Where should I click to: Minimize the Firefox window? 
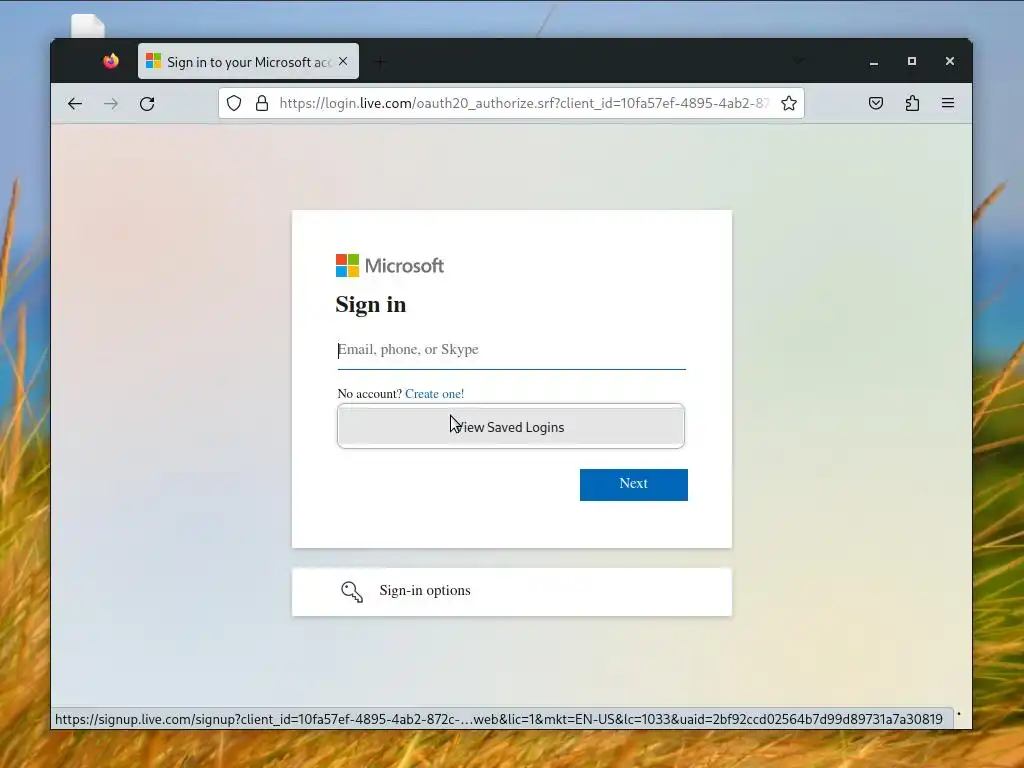pos(874,61)
